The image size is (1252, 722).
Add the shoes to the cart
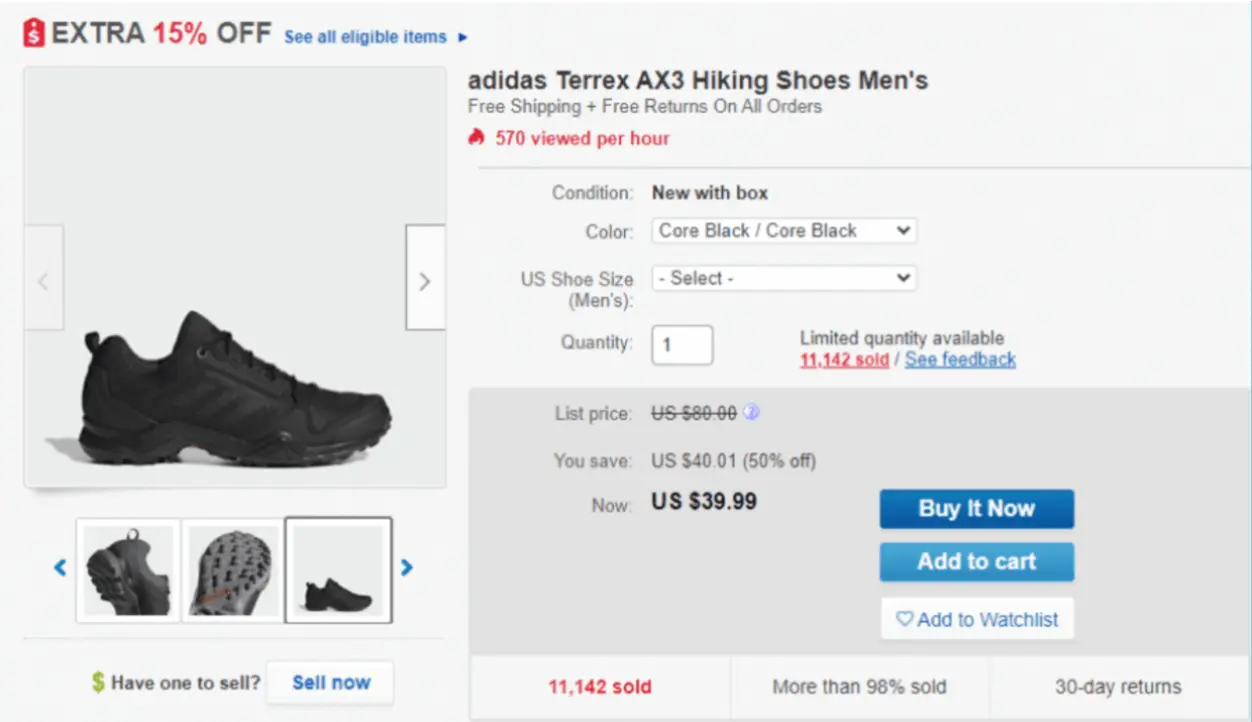click(976, 562)
